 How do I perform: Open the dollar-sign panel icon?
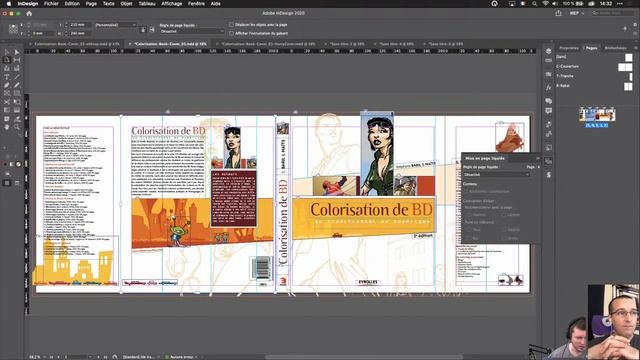pyautogui.click(x=549, y=175)
